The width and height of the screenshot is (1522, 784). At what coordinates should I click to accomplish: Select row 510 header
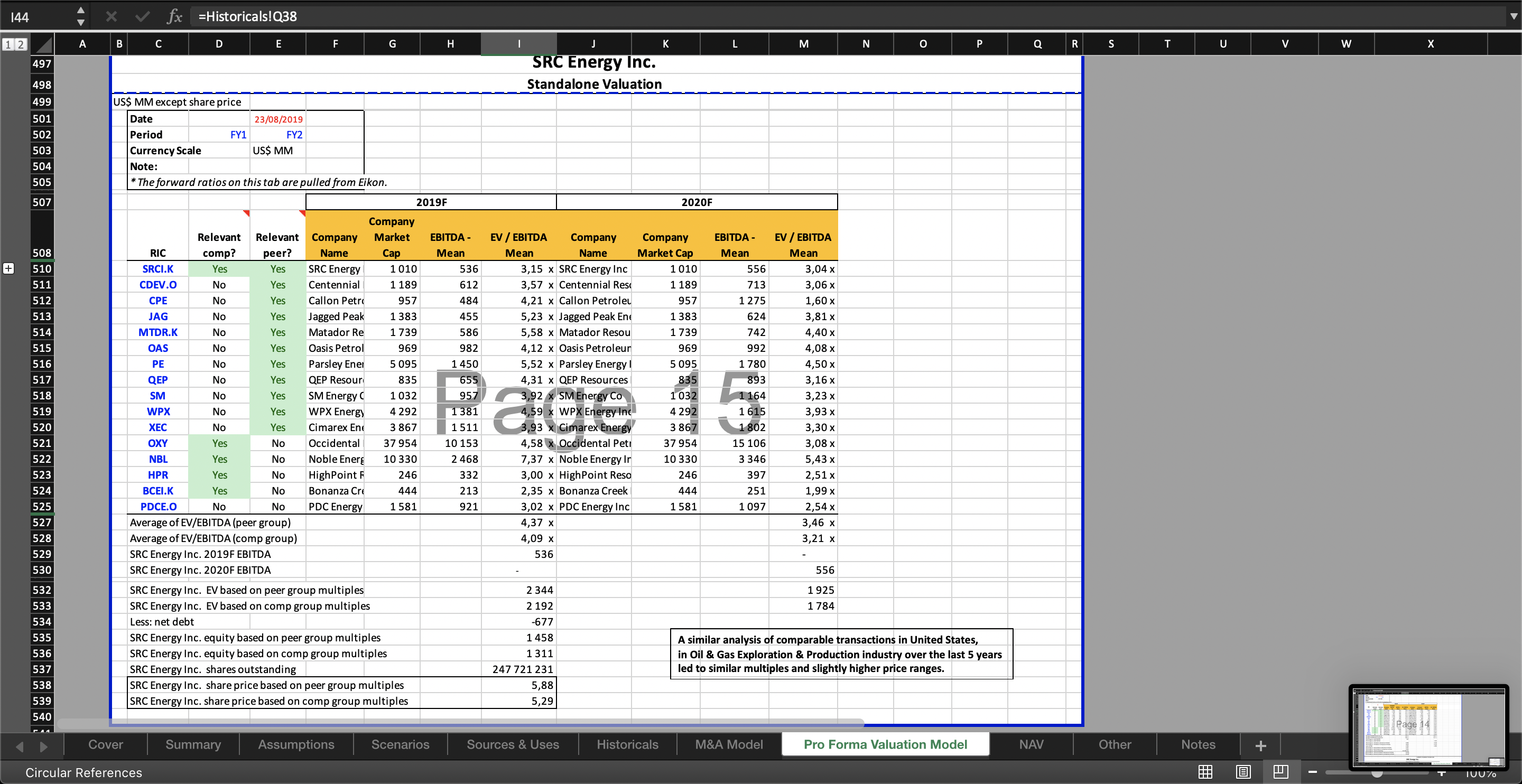click(42, 269)
